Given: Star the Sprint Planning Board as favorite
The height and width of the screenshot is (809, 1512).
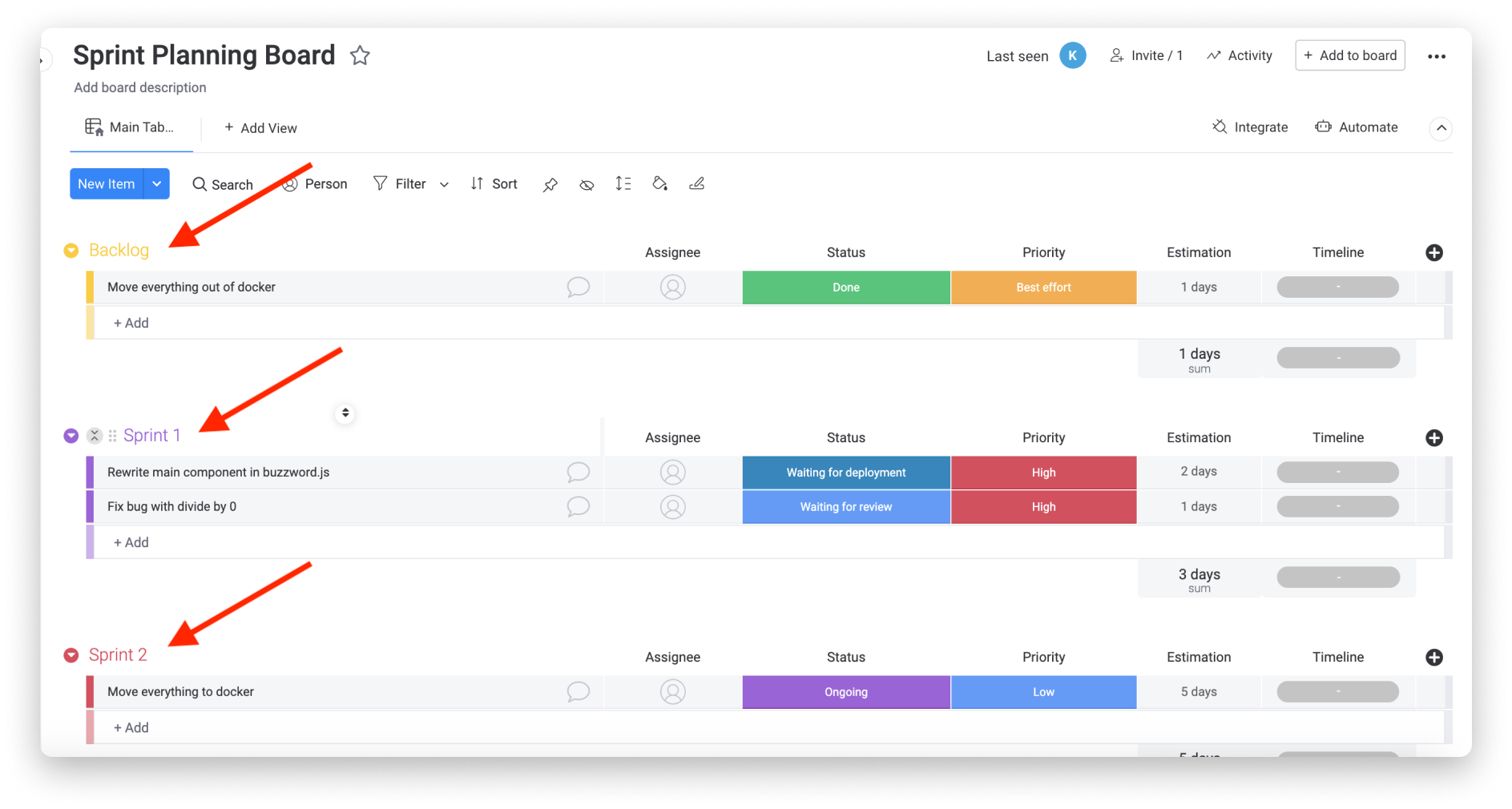Looking at the screenshot, I should click(360, 55).
